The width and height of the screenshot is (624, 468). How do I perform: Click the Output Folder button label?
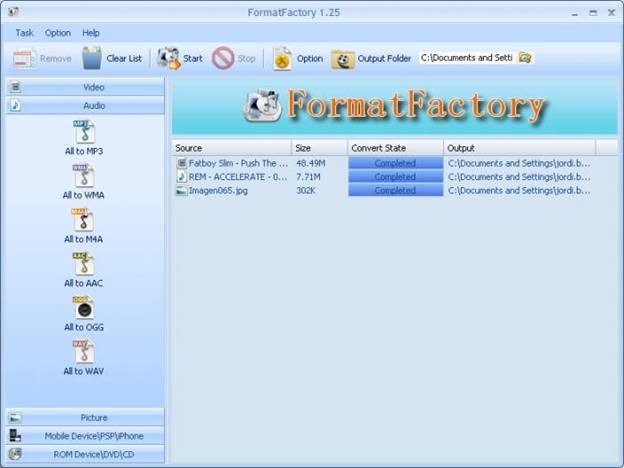pos(384,58)
